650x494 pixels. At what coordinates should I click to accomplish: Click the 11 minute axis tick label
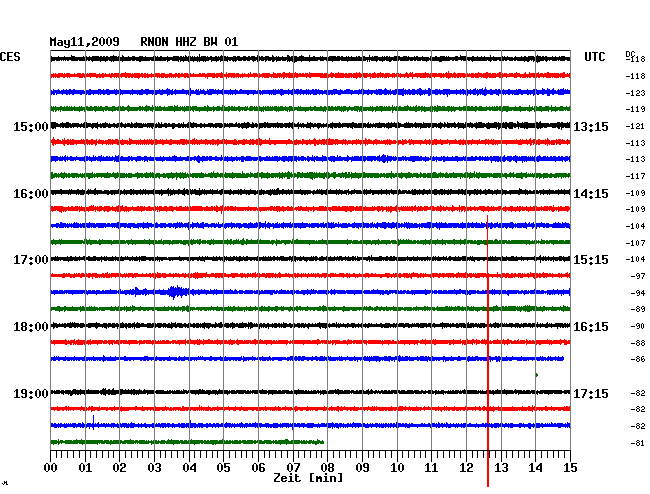[x=431, y=467]
